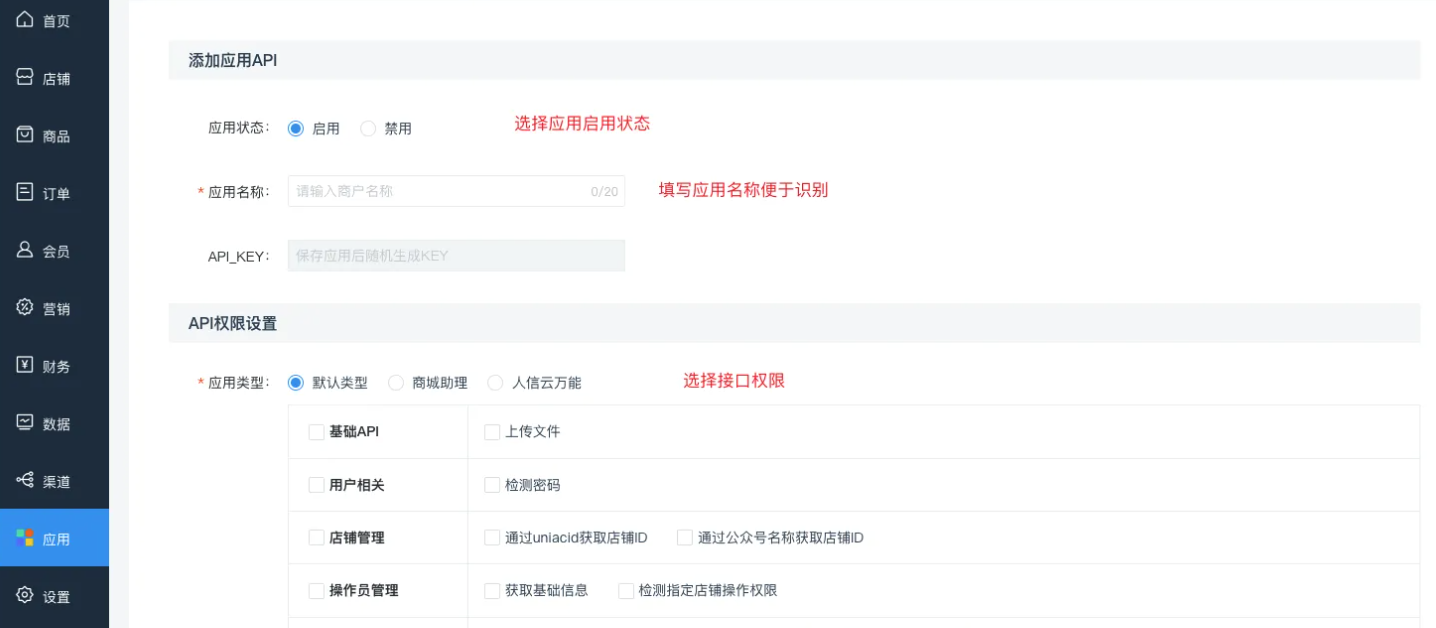Select the 人信云万能 option

(495, 382)
